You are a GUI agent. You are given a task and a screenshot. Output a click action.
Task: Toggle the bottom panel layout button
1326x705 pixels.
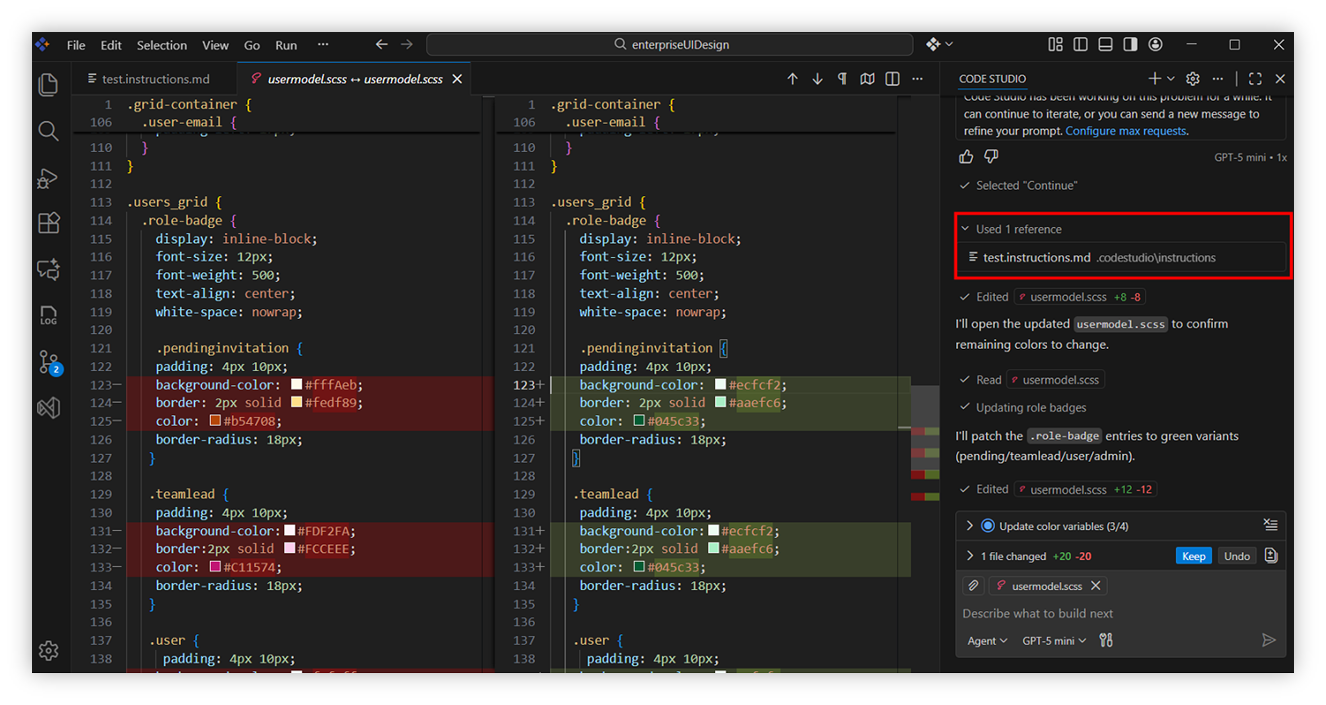coord(1105,45)
